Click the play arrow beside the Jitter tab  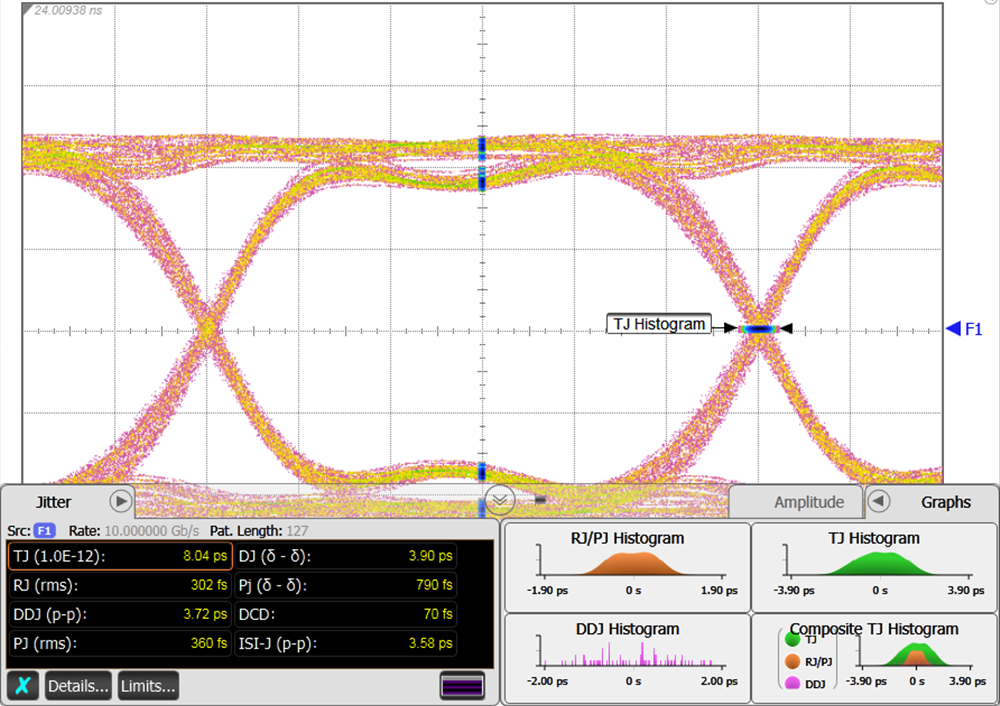pyautogui.click(x=121, y=501)
